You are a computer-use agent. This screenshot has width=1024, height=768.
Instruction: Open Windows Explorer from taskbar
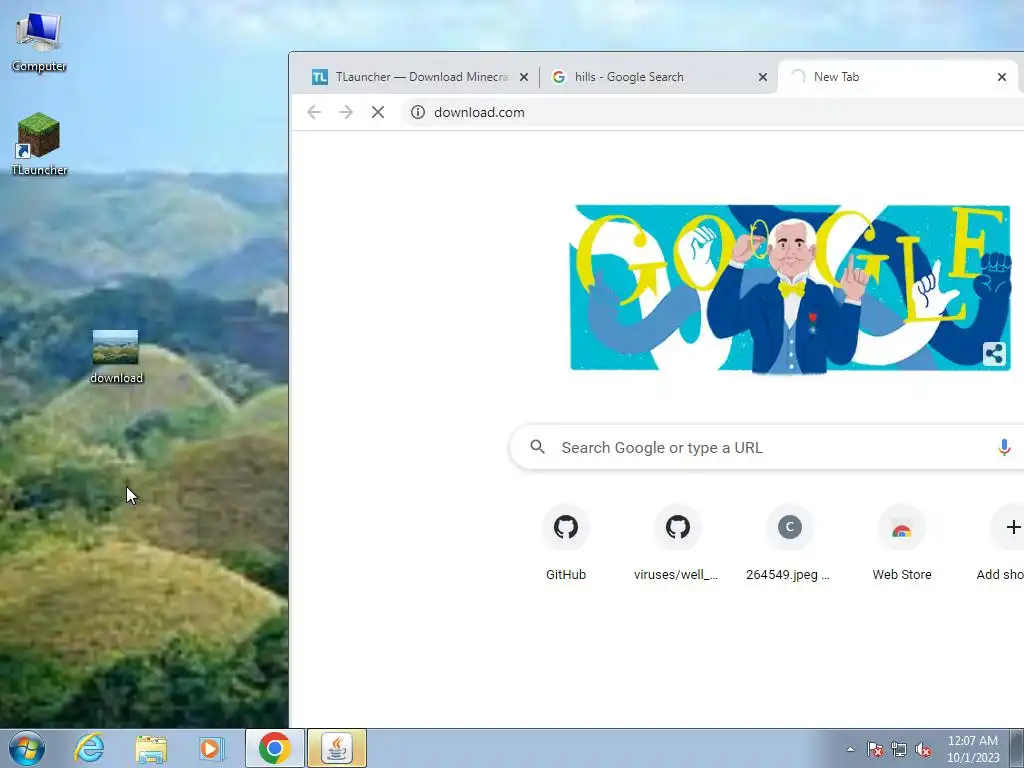(151, 748)
